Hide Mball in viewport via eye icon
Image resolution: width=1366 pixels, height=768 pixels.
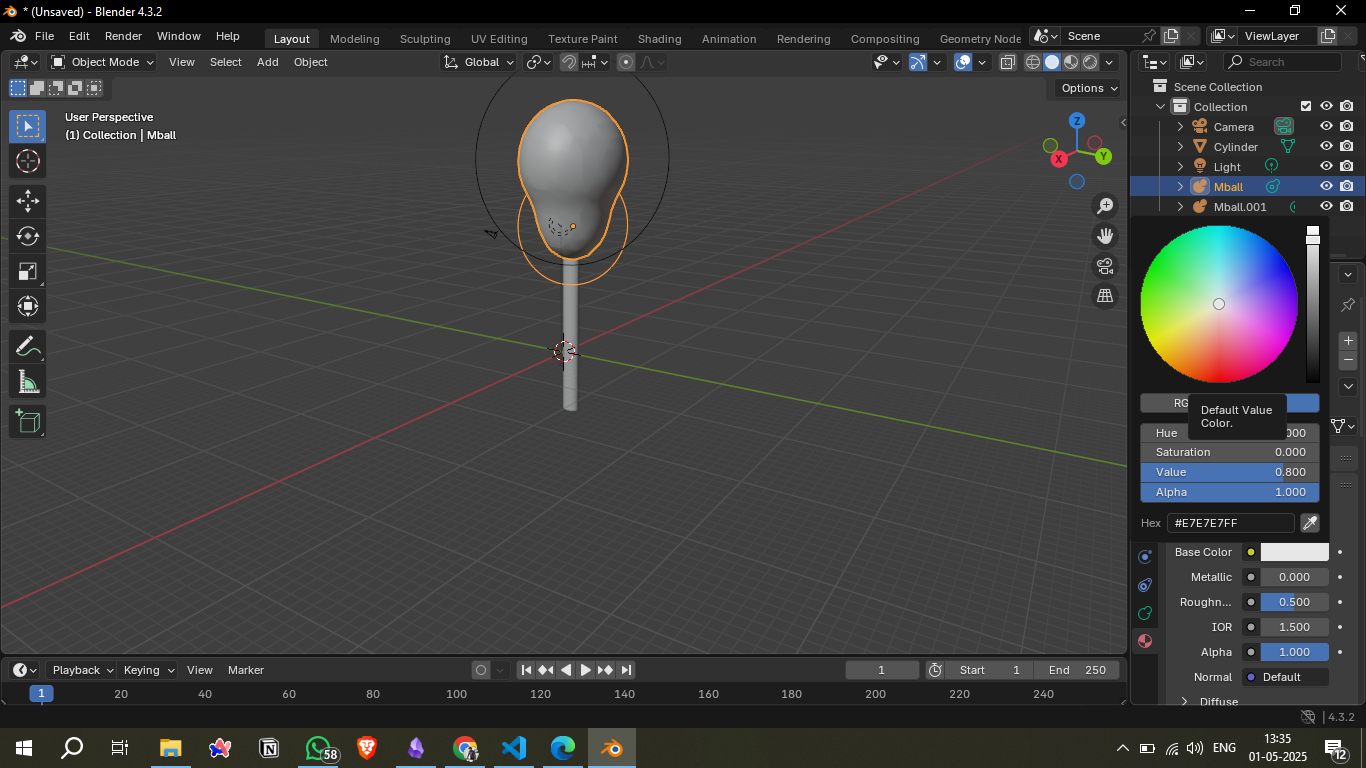[x=1326, y=186]
